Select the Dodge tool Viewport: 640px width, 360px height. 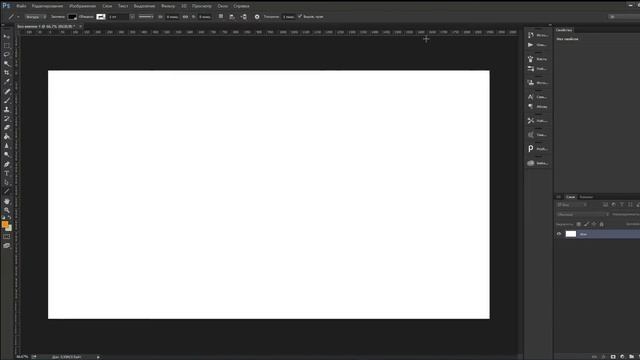coord(7,155)
